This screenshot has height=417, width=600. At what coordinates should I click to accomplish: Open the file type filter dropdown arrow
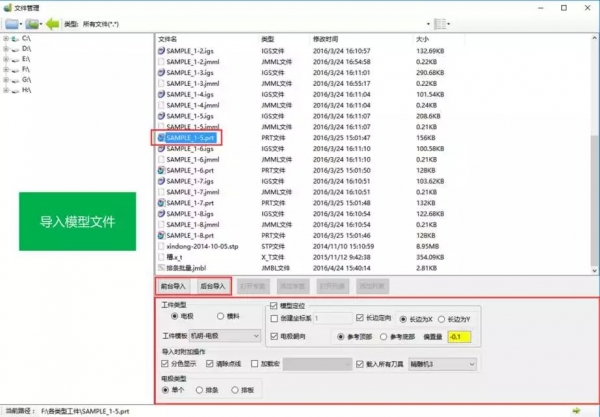428,24
